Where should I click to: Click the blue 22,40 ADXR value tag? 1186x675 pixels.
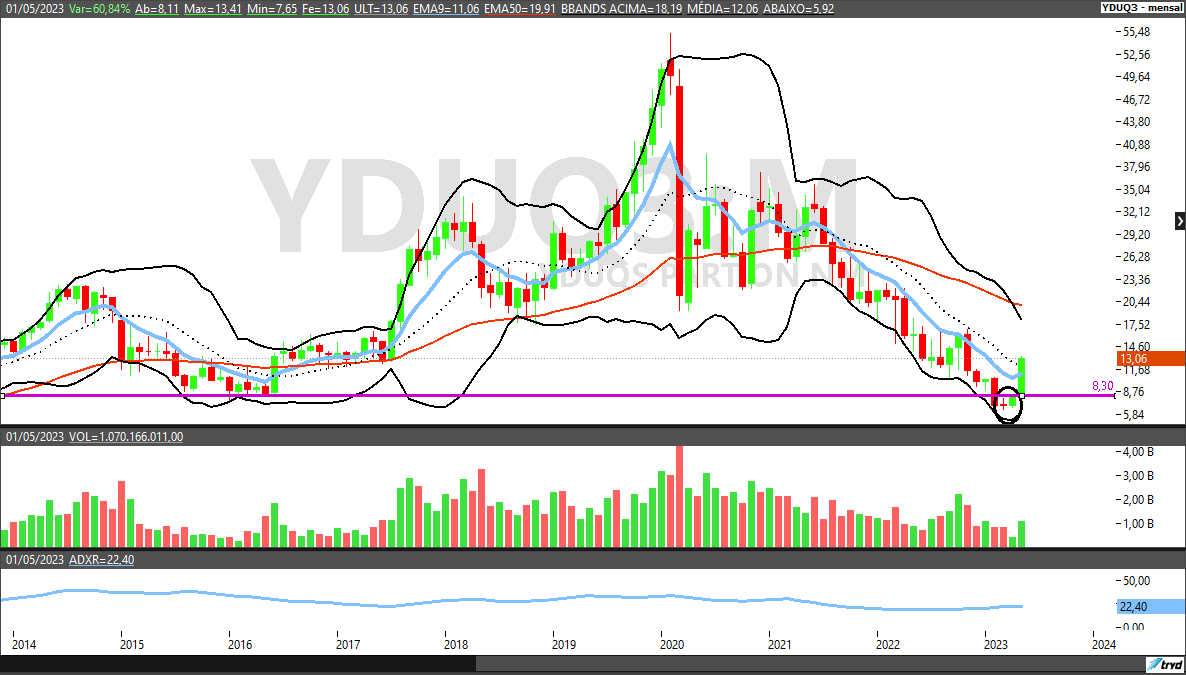point(1149,606)
